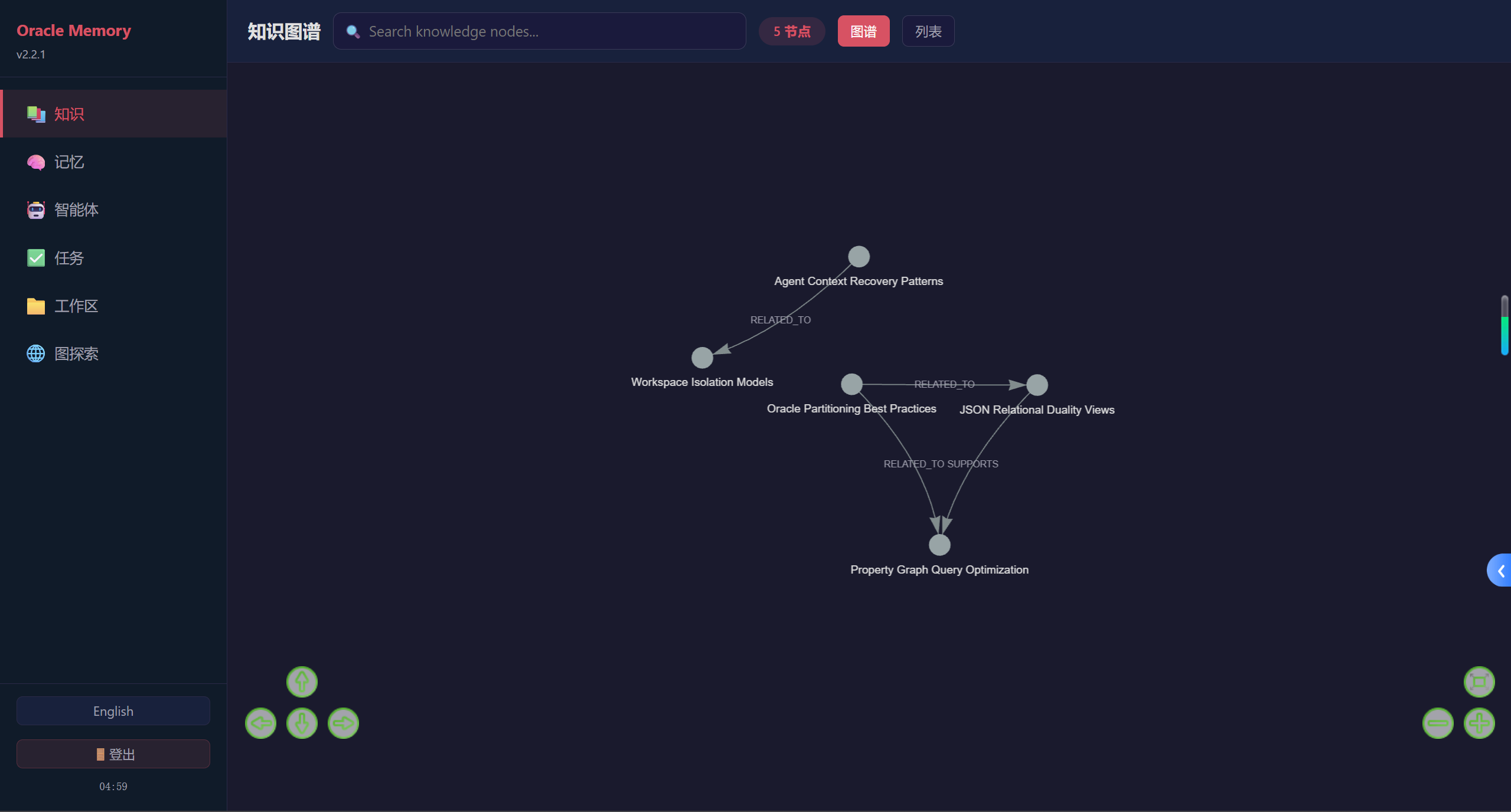
Task: Click the door icon in 登出 button
Action: click(100, 754)
